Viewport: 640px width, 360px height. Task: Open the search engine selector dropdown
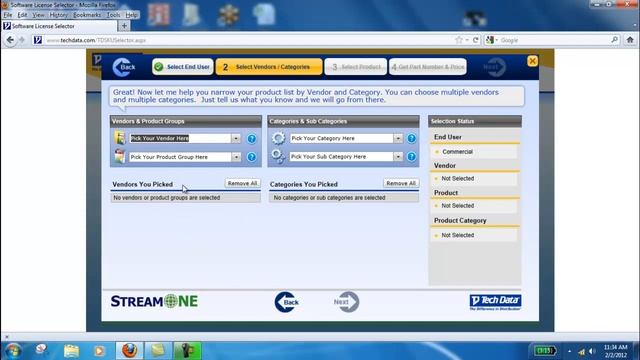[492, 40]
